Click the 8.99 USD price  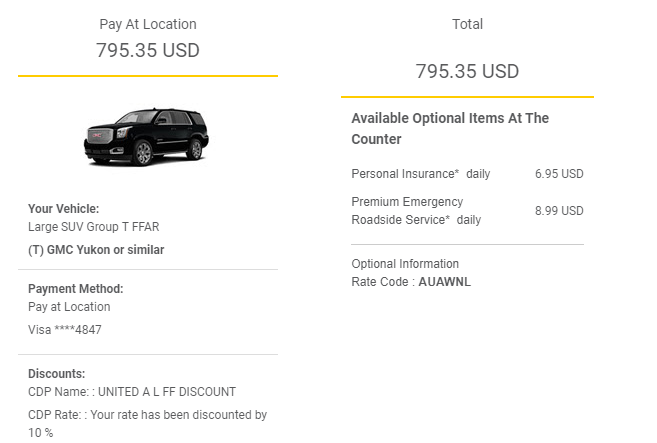click(559, 211)
